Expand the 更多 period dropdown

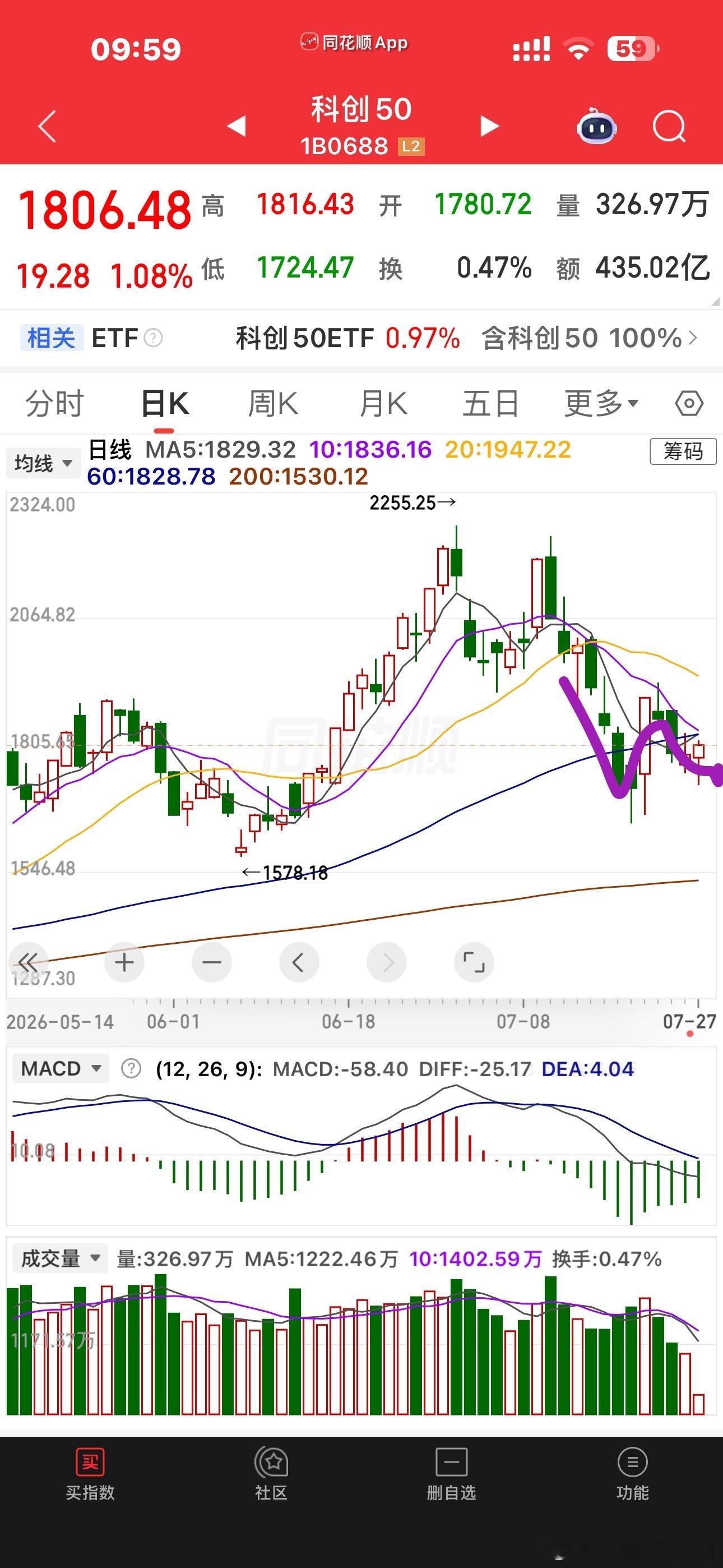(601, 404)
